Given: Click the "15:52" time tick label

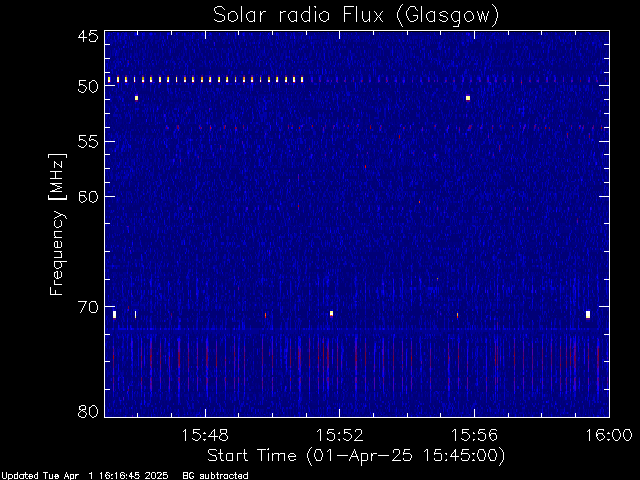Looking at the screenshot, I should (340, 435).
